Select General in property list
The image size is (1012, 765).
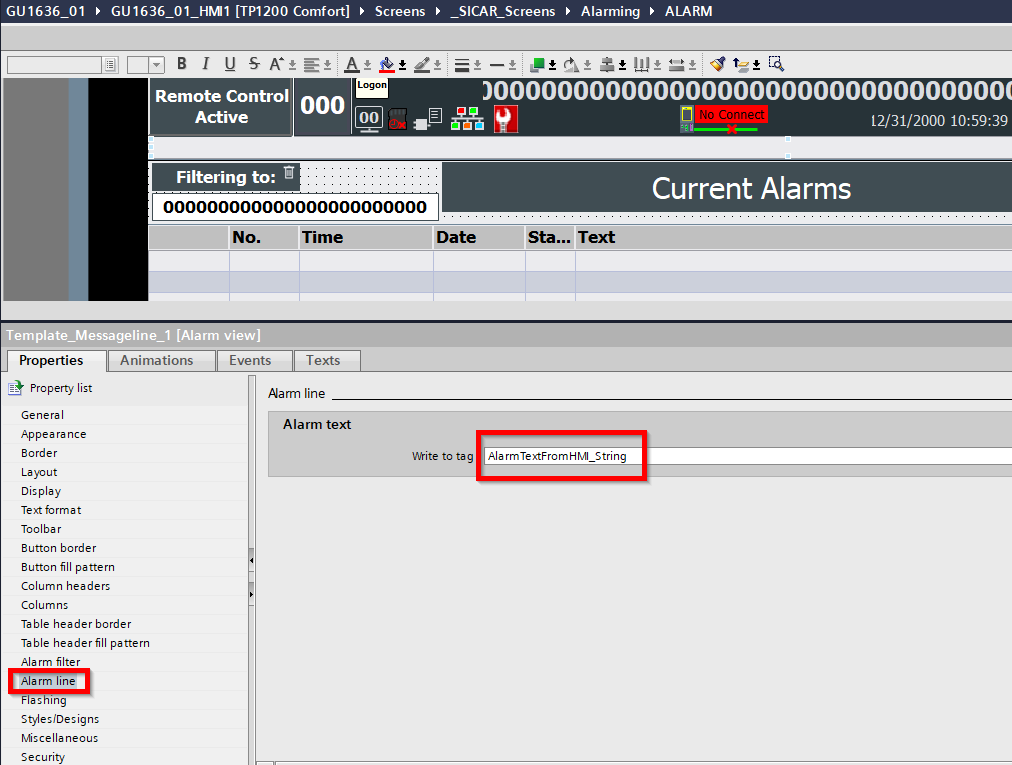click(x=43, y=415)
